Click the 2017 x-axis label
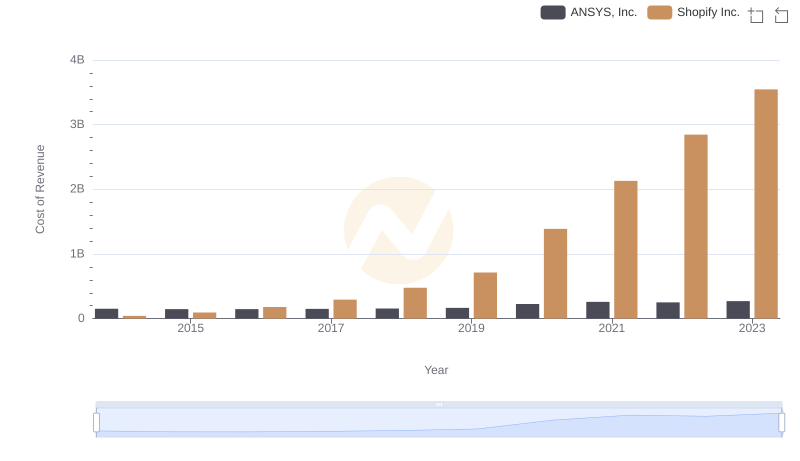The height and width of the screenshot is (461, 800). pos(331,328)
